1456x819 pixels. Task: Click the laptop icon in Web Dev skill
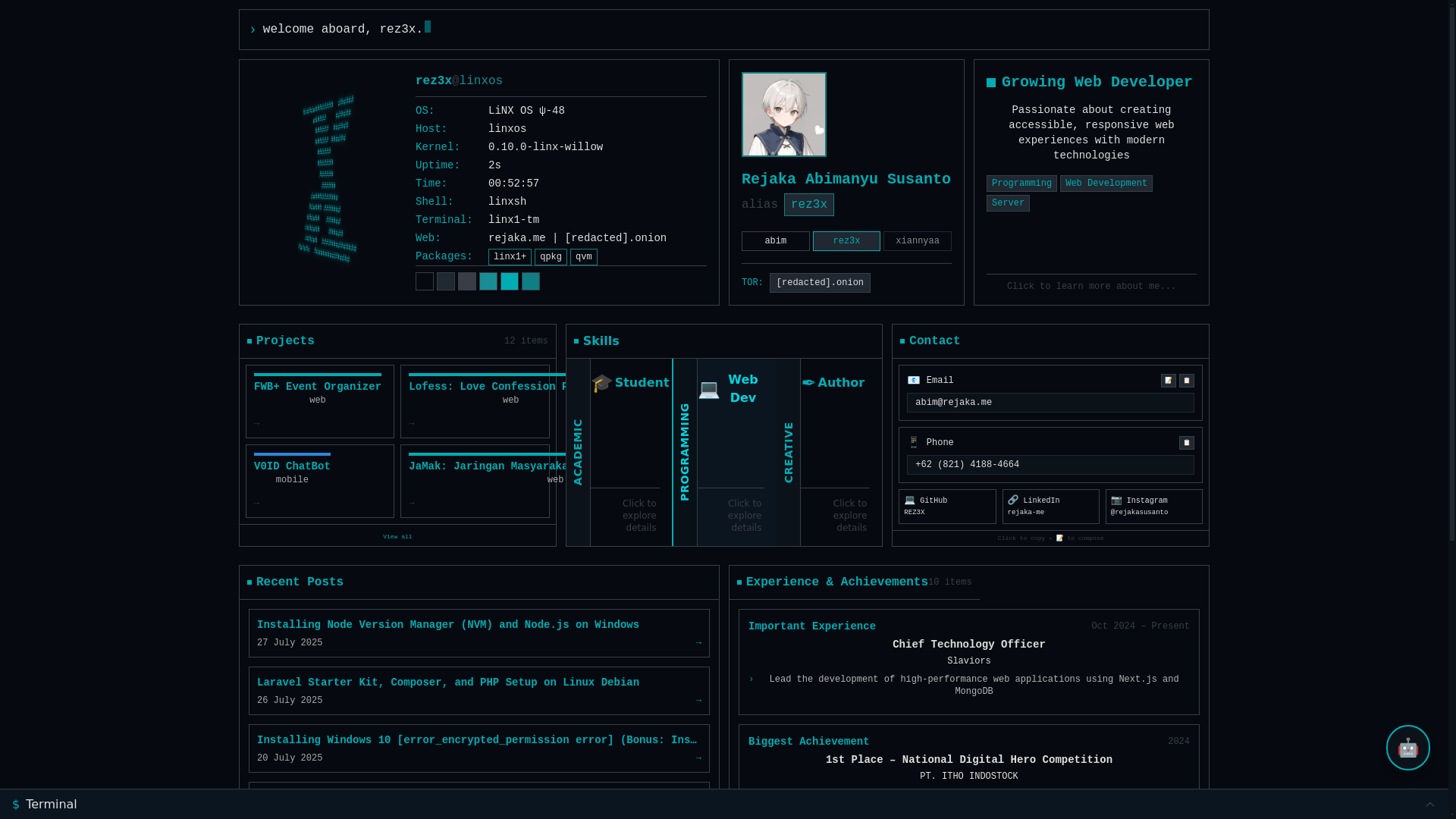709,389
